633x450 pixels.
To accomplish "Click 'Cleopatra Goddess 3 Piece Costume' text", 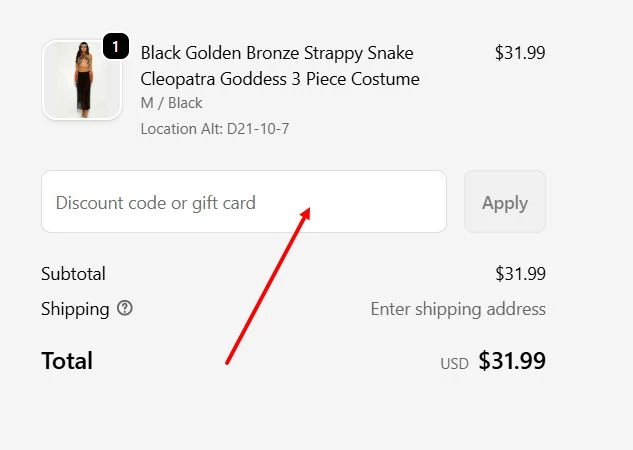I will [x=280, y=79].
